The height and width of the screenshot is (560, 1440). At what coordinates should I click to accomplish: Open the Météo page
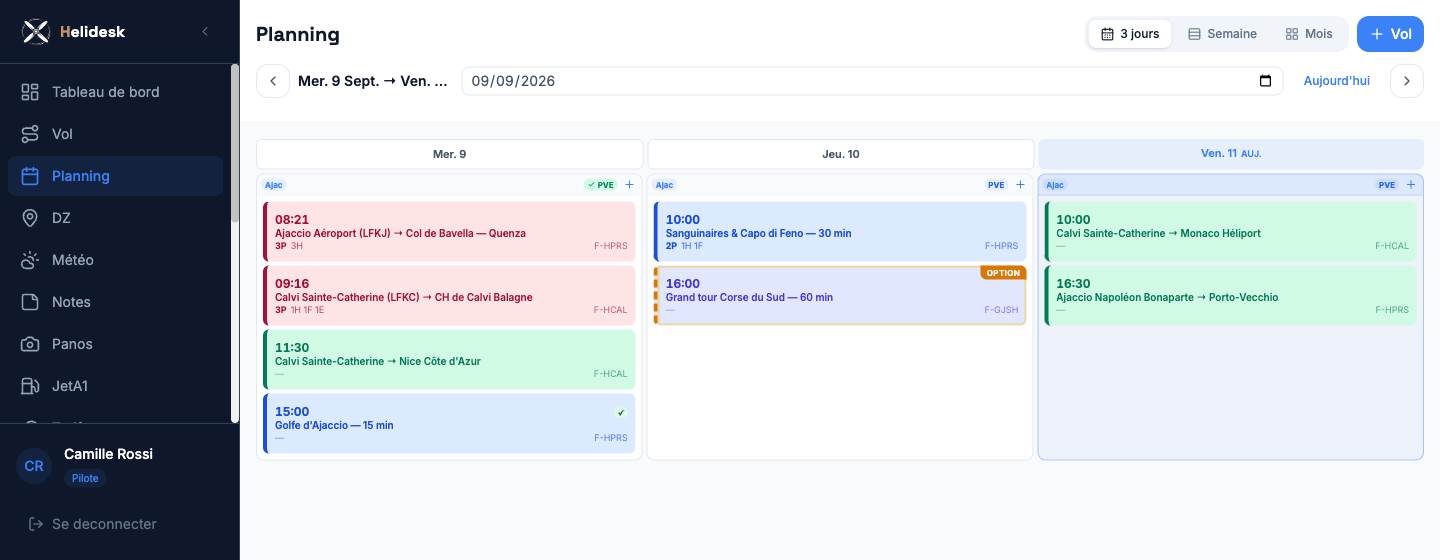[x=115, y=260]
